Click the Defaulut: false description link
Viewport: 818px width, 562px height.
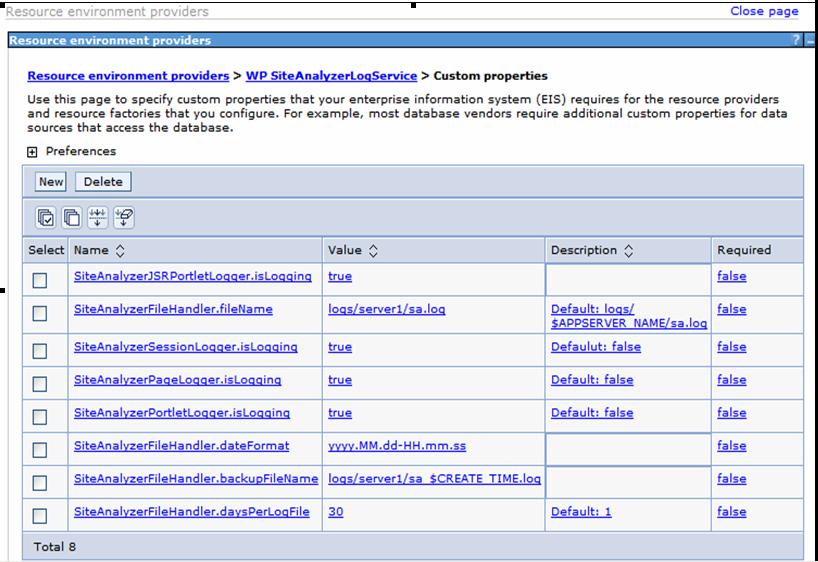pyautogui.click(x=596, y=346)
